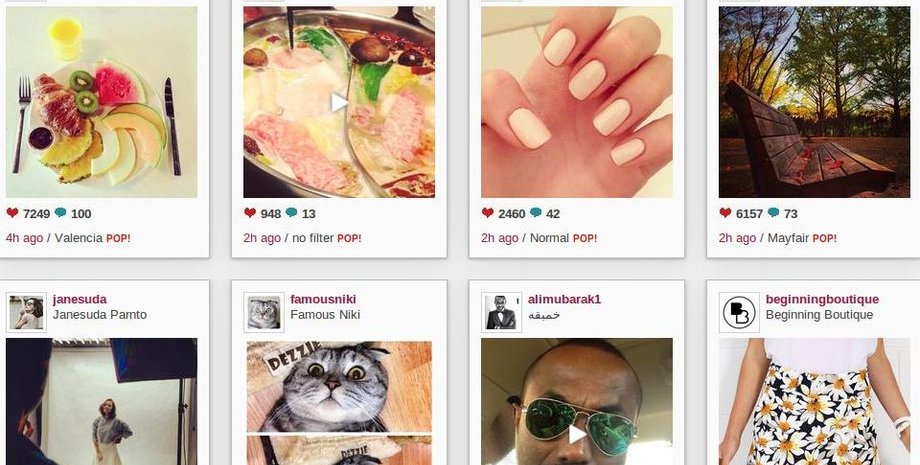The width and height of the screenshot is (920, 465).
Task: Click the '4h ago' timestamp link
Action: [x=24, y=238]
